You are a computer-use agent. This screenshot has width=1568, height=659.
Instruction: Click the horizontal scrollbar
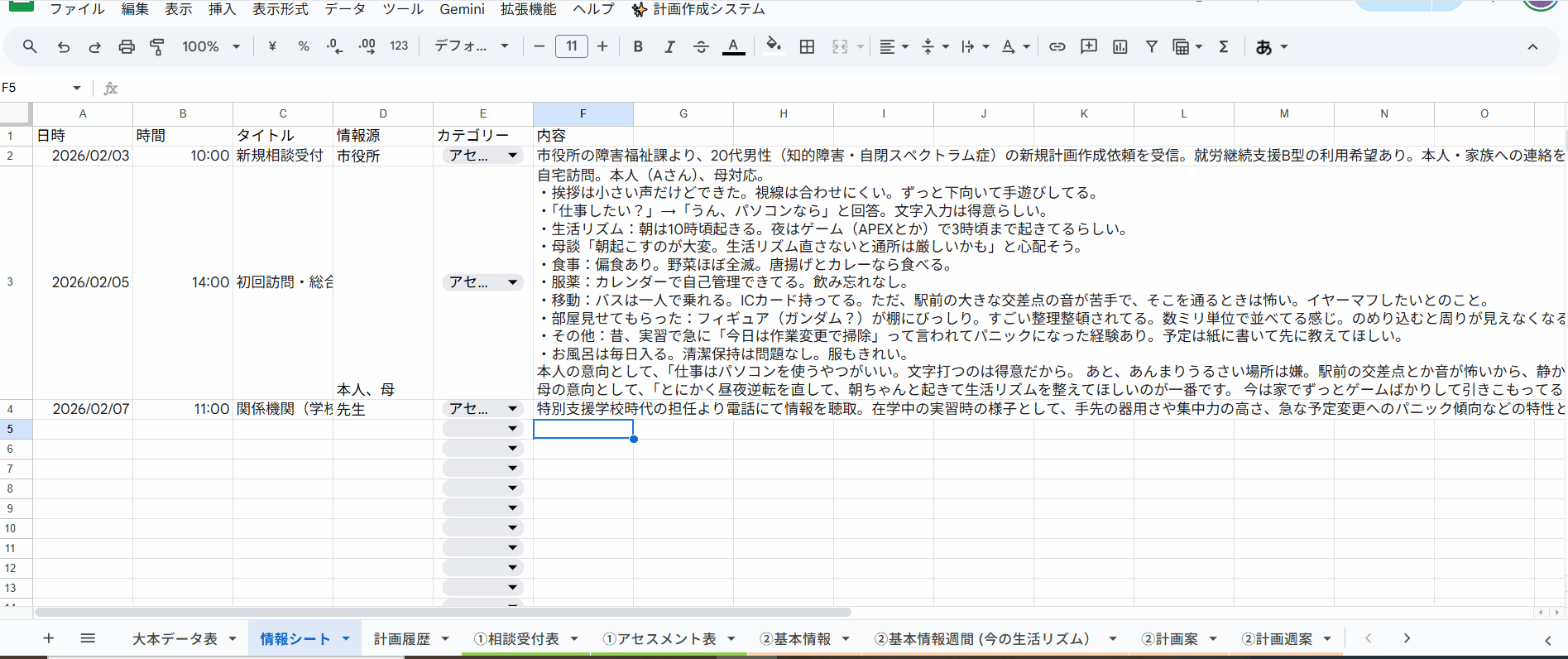point(443,613)
